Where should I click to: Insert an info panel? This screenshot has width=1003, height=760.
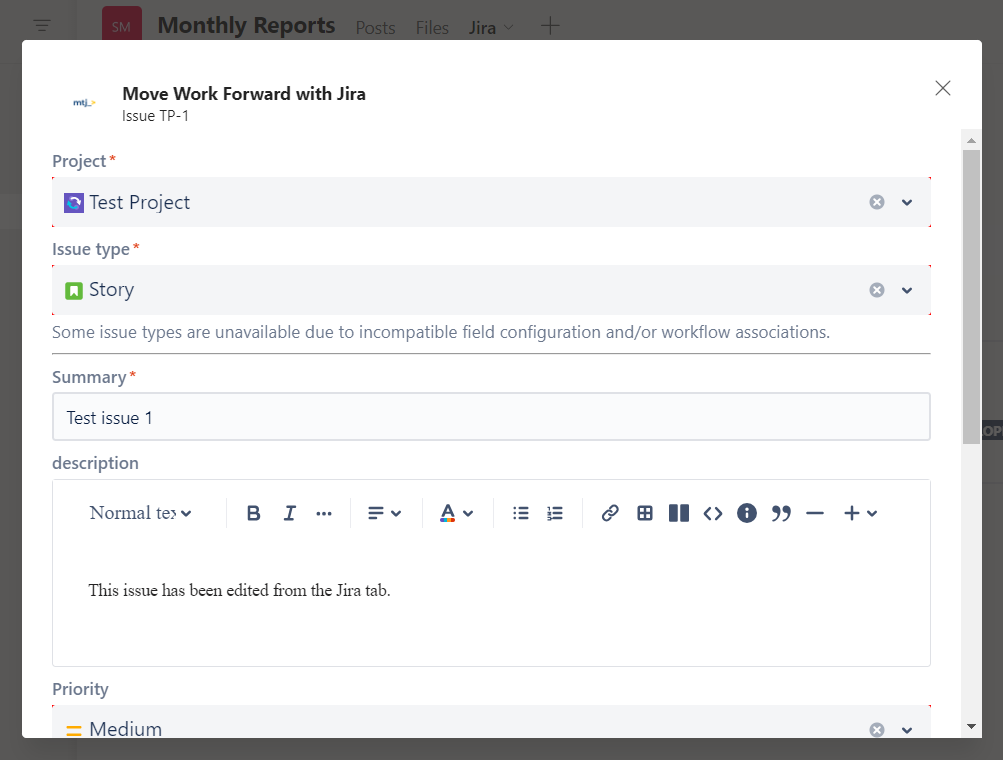point(747,513)
